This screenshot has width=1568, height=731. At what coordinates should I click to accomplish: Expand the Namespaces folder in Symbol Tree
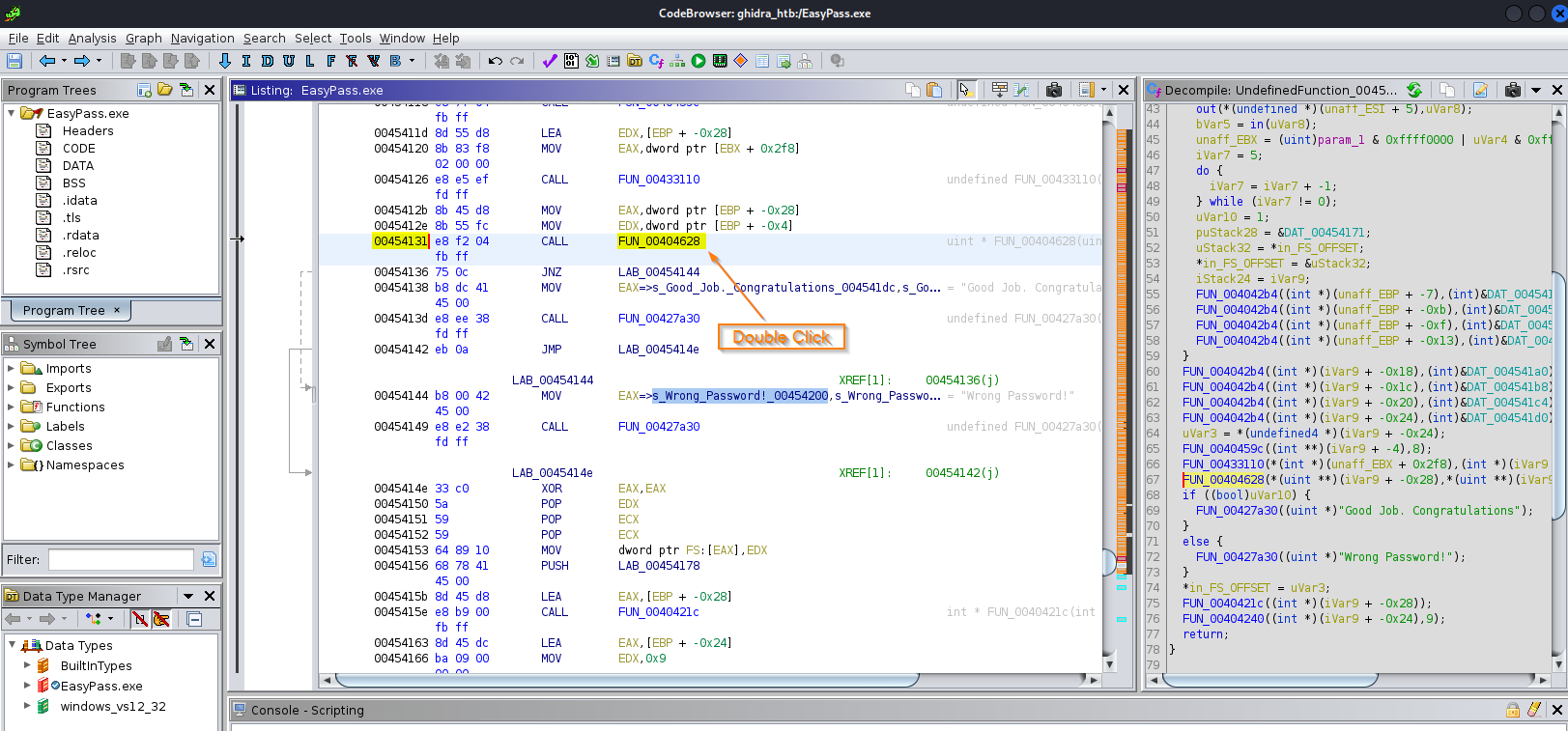(x=12, y=464)
